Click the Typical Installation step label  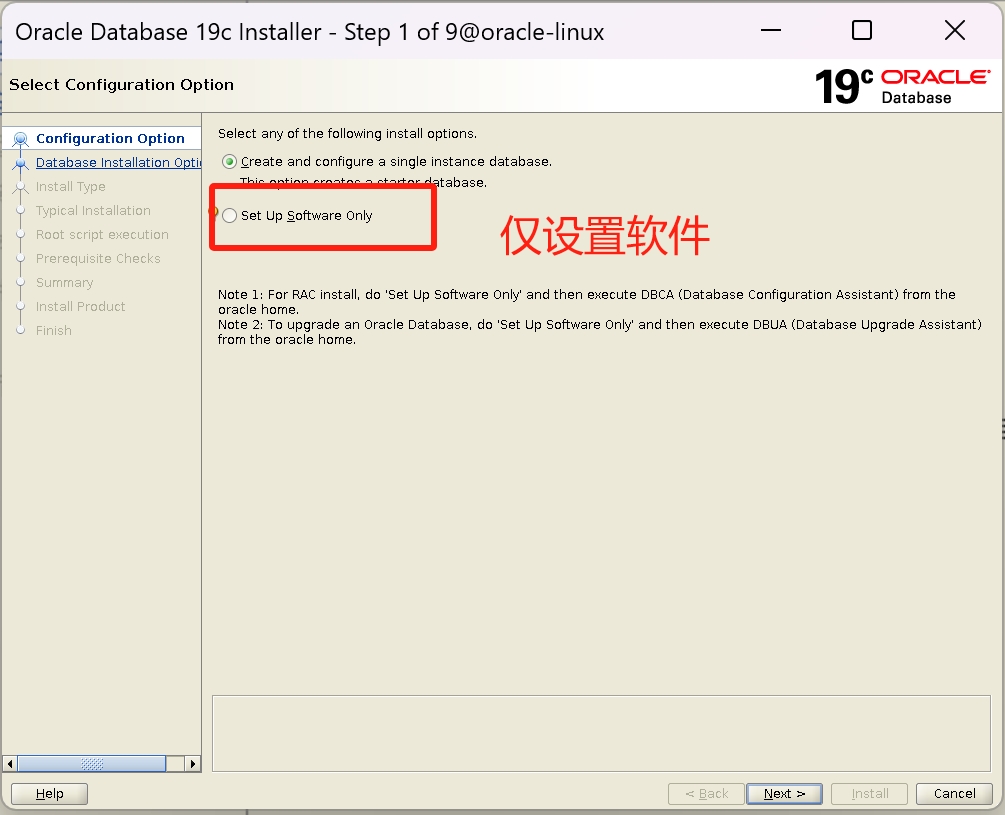(x=93, y=211)
